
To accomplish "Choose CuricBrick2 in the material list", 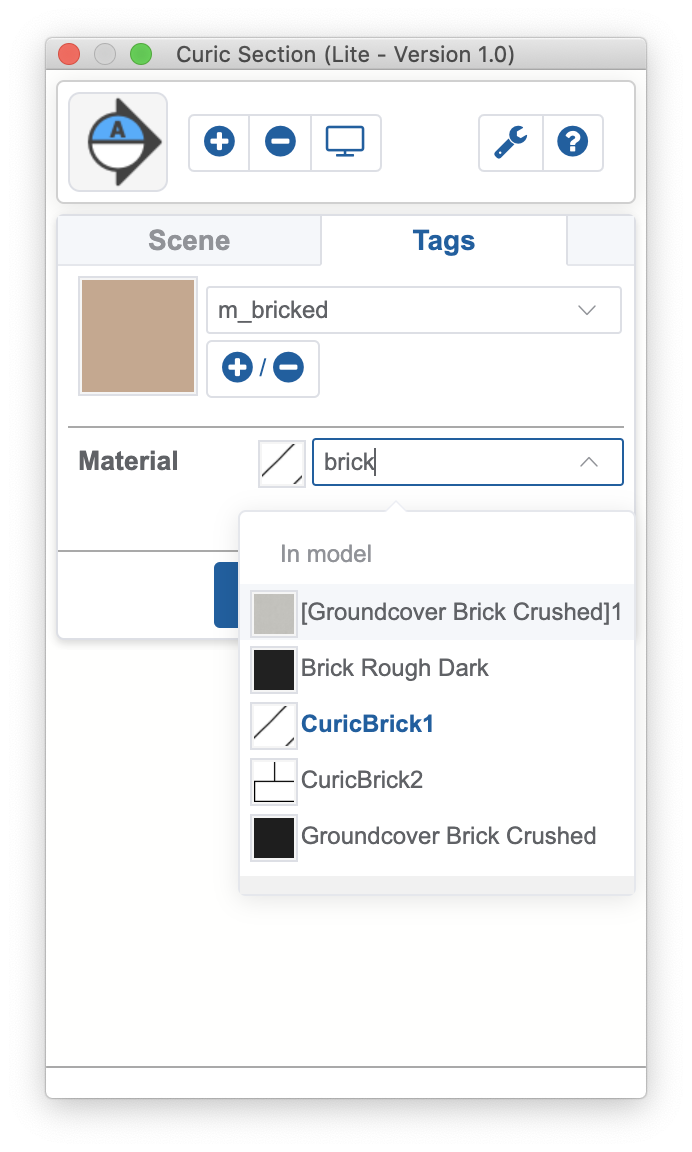I will point(360,780).
